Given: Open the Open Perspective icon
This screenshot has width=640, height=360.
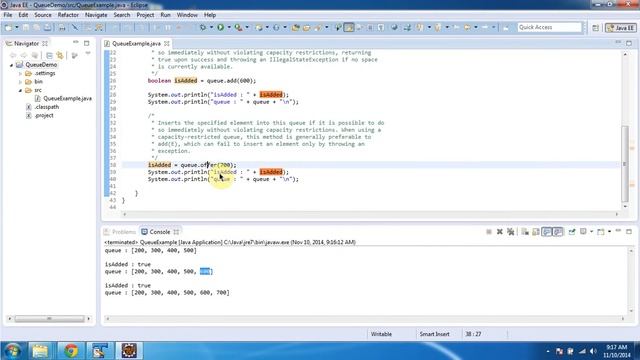Looking at the screenshot, I should 596,28.
